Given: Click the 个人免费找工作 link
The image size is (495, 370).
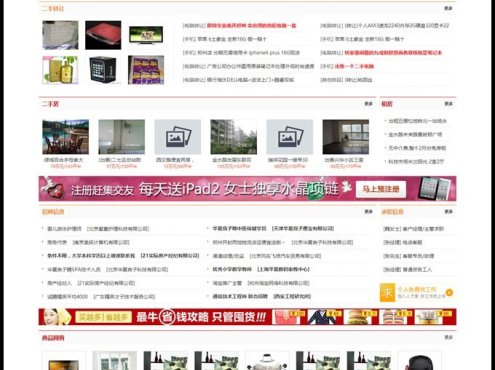Looking at the screenshot, I should (x=417, y=289).
